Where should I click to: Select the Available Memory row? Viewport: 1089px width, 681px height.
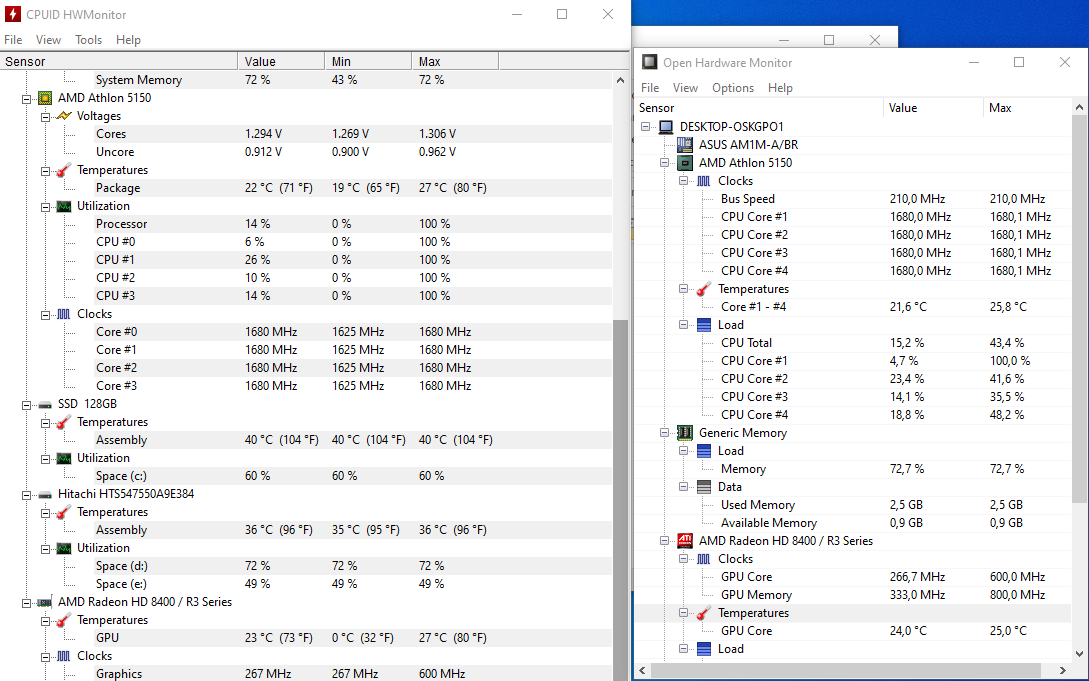(854, 523)
